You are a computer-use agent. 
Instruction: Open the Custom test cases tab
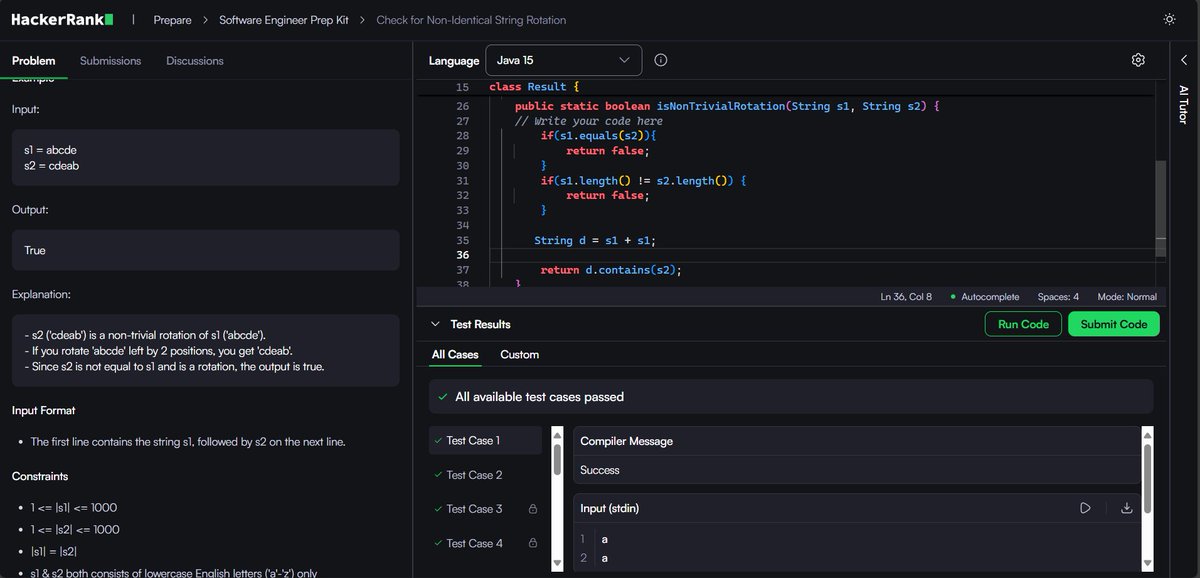coord(521,354)
